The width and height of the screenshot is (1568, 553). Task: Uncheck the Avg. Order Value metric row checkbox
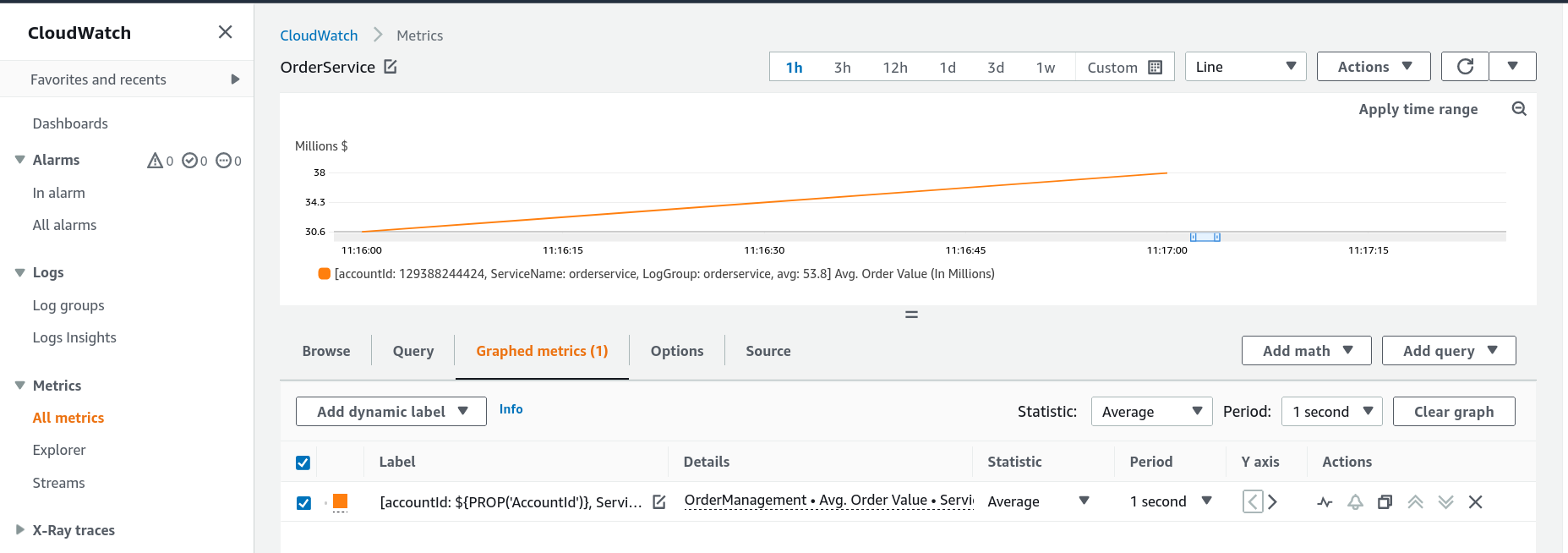point(303,503)
